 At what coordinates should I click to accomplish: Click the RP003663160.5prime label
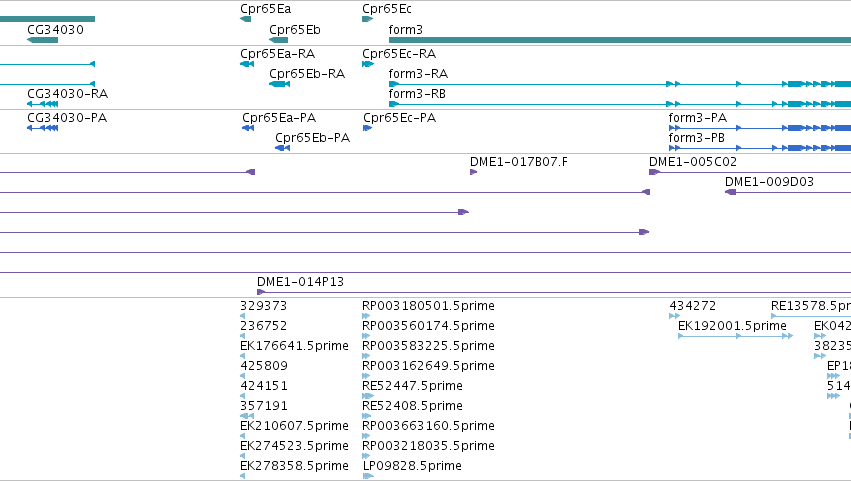[428, 426]
